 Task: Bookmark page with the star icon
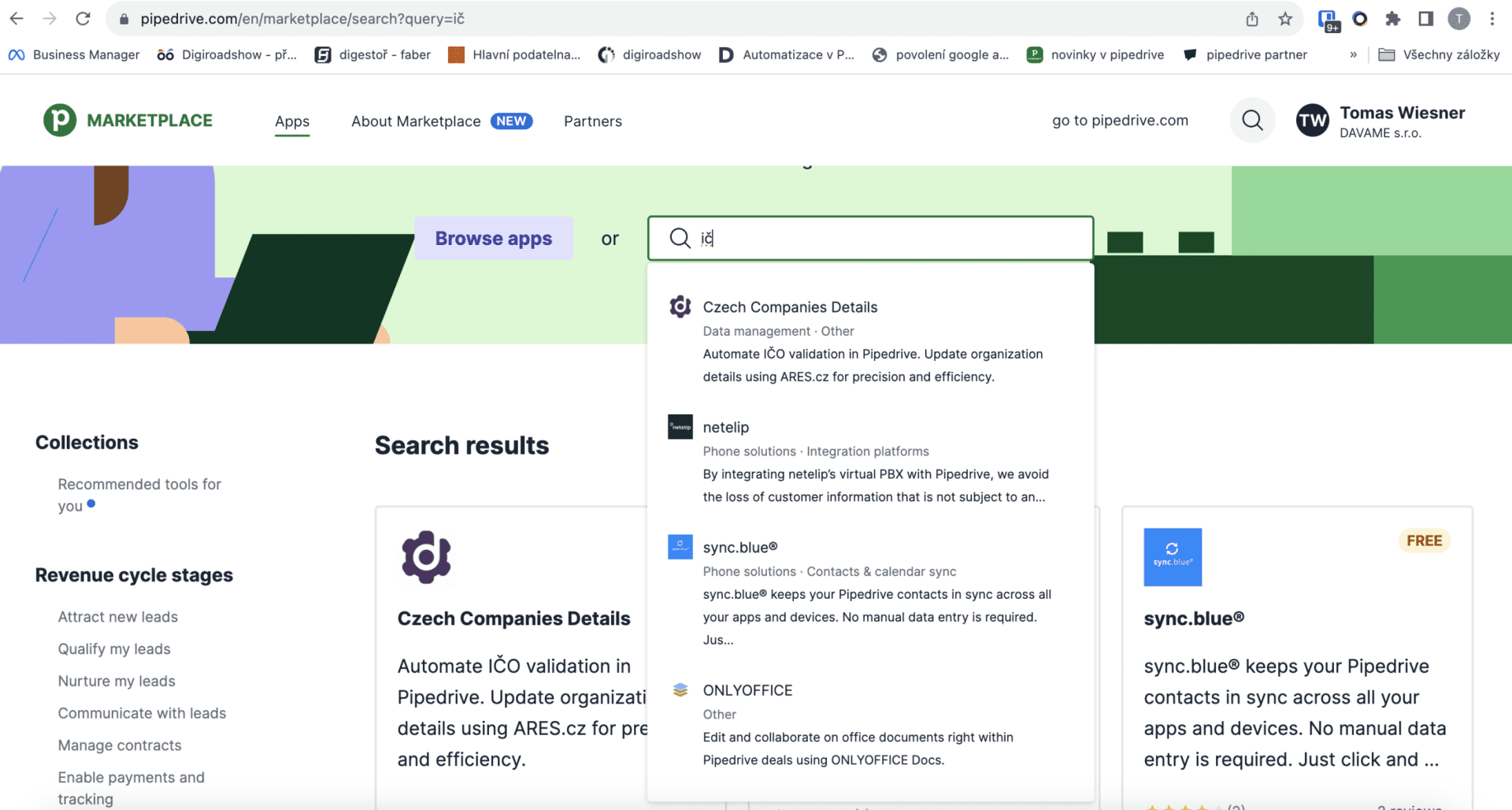pyautogui.click(x=1285, y=19)
